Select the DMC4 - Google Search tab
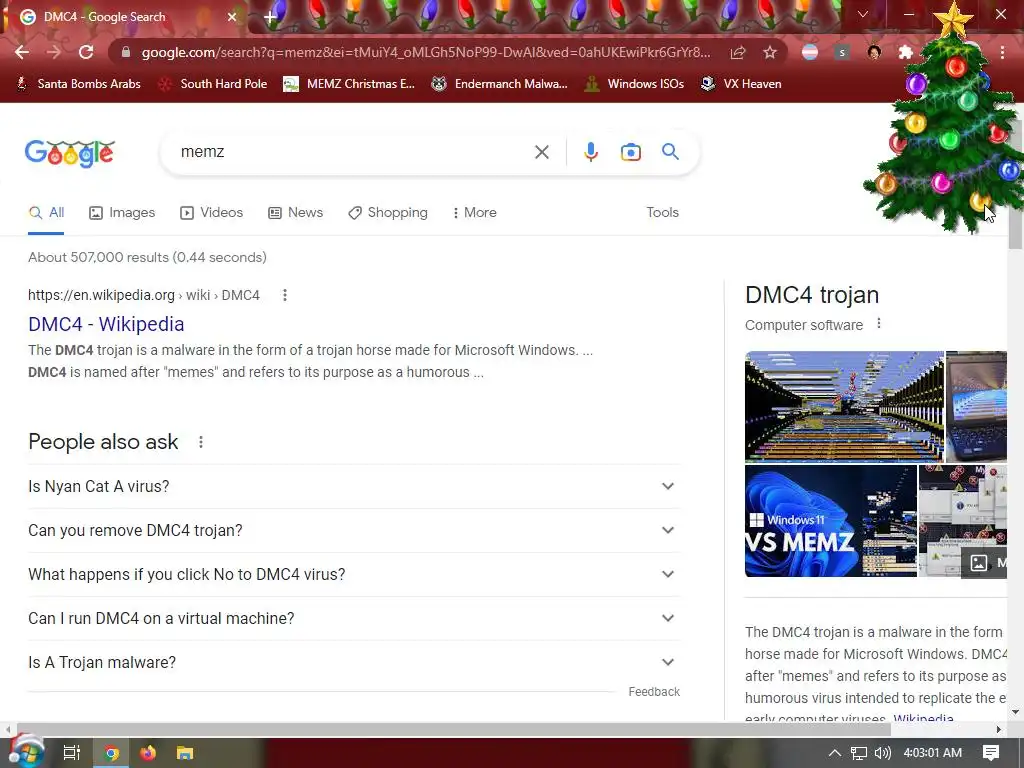This screenshot has width=1024, height=768. [124, 17]
